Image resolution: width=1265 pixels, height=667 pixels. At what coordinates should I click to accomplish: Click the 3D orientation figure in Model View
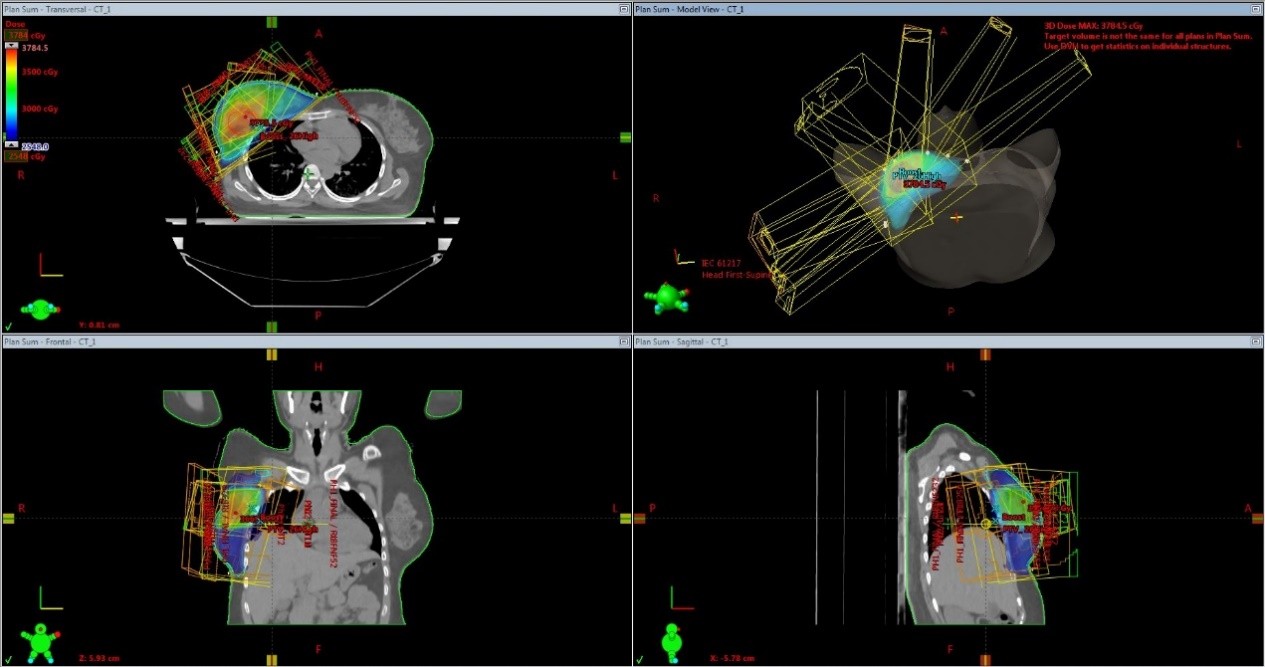(666, 298)
